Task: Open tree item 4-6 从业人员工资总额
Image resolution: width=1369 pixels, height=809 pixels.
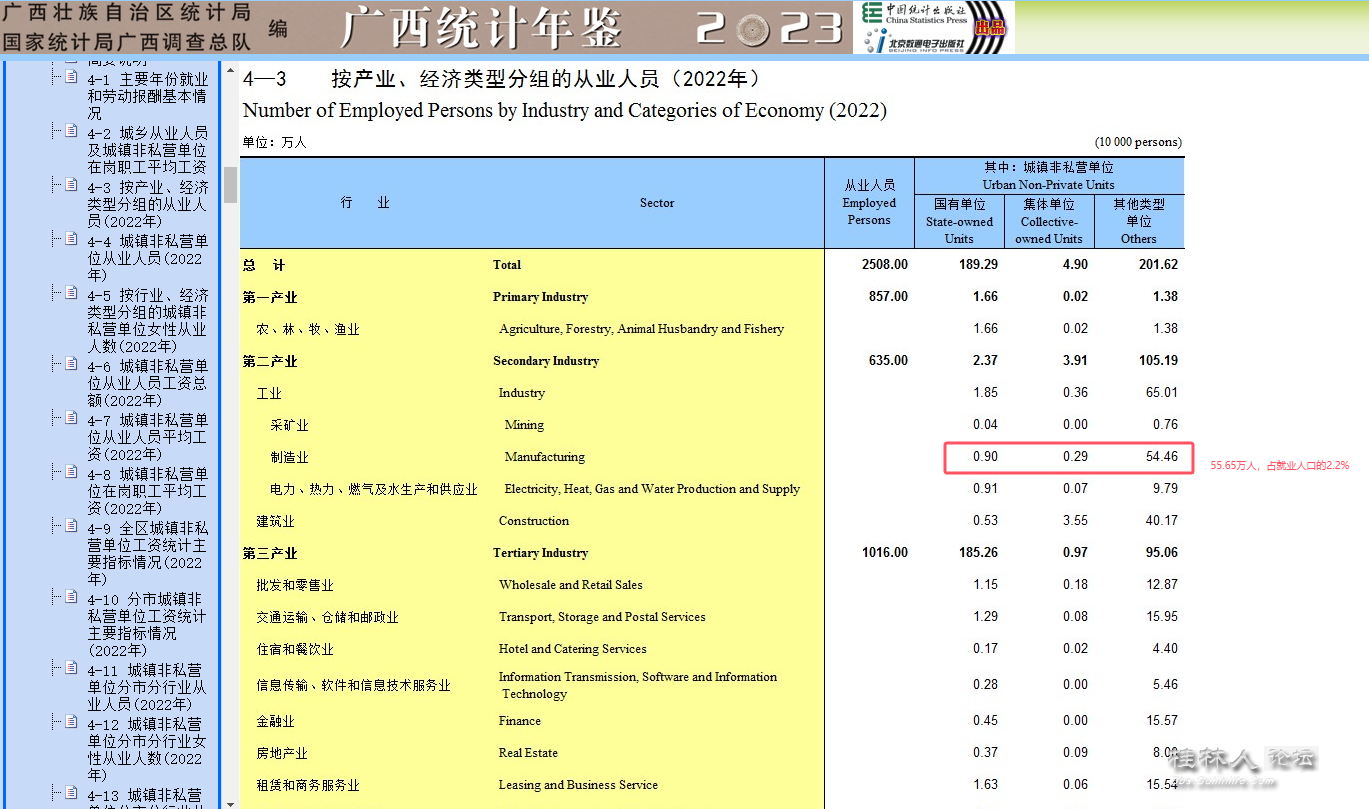Action: point(147,383)
